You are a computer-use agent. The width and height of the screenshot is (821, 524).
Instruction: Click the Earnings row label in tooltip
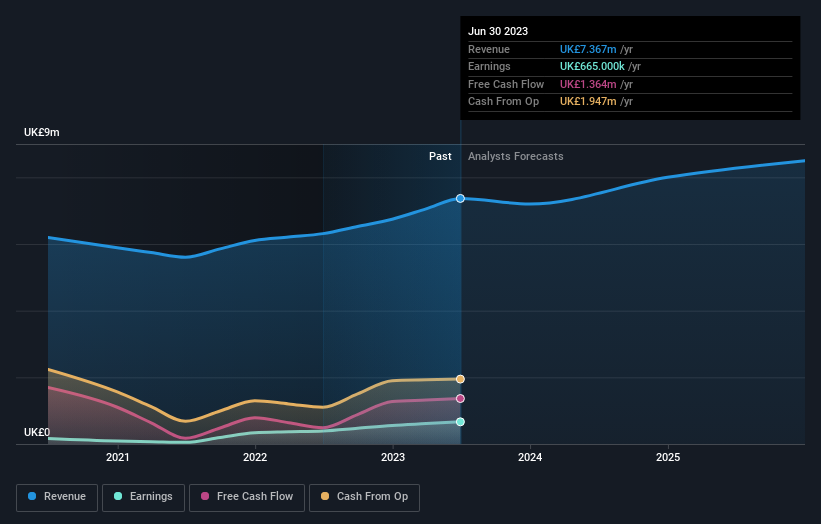(x=489, y=66)
